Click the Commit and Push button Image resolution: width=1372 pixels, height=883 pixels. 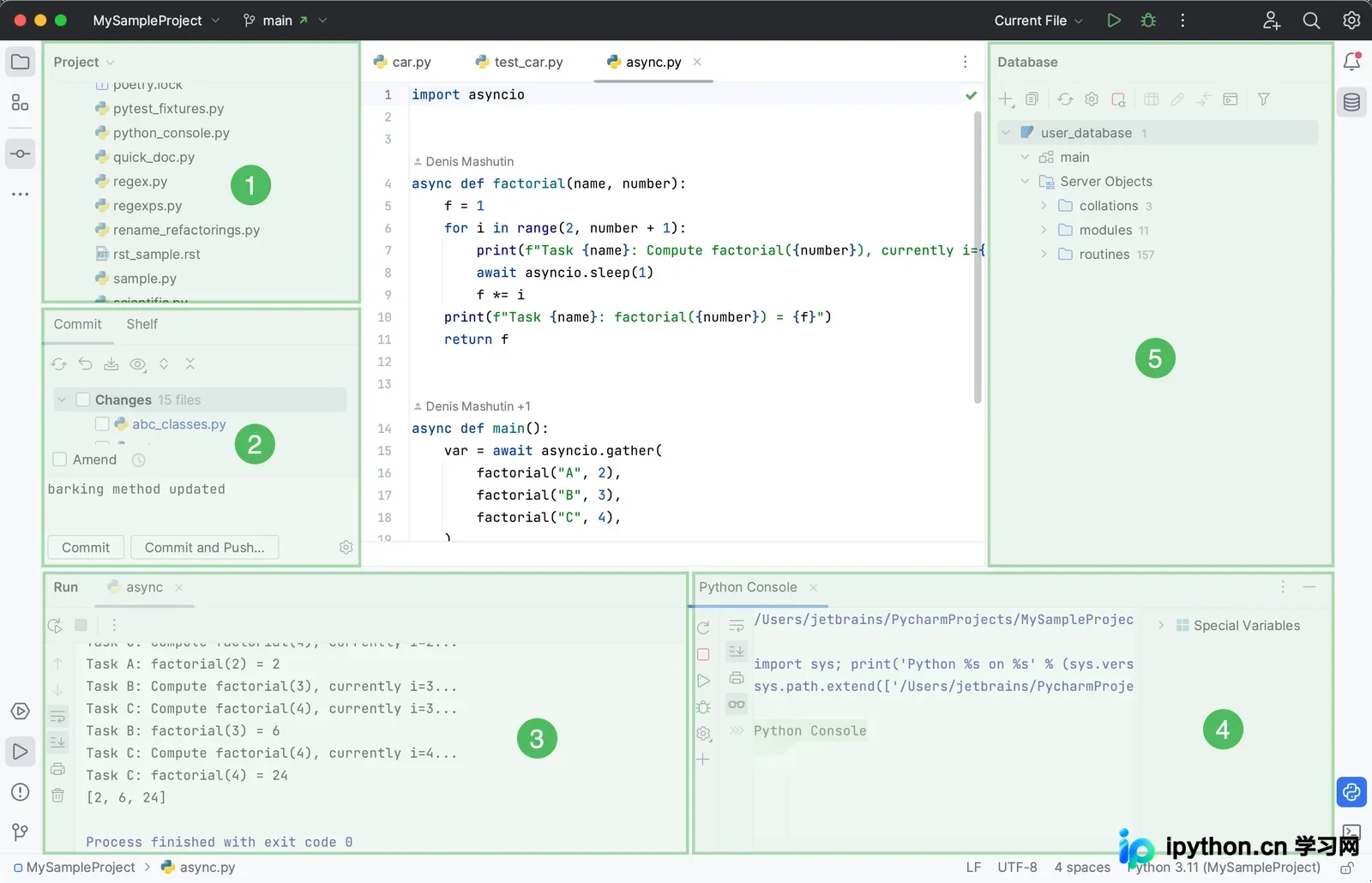tap(204, 548)
